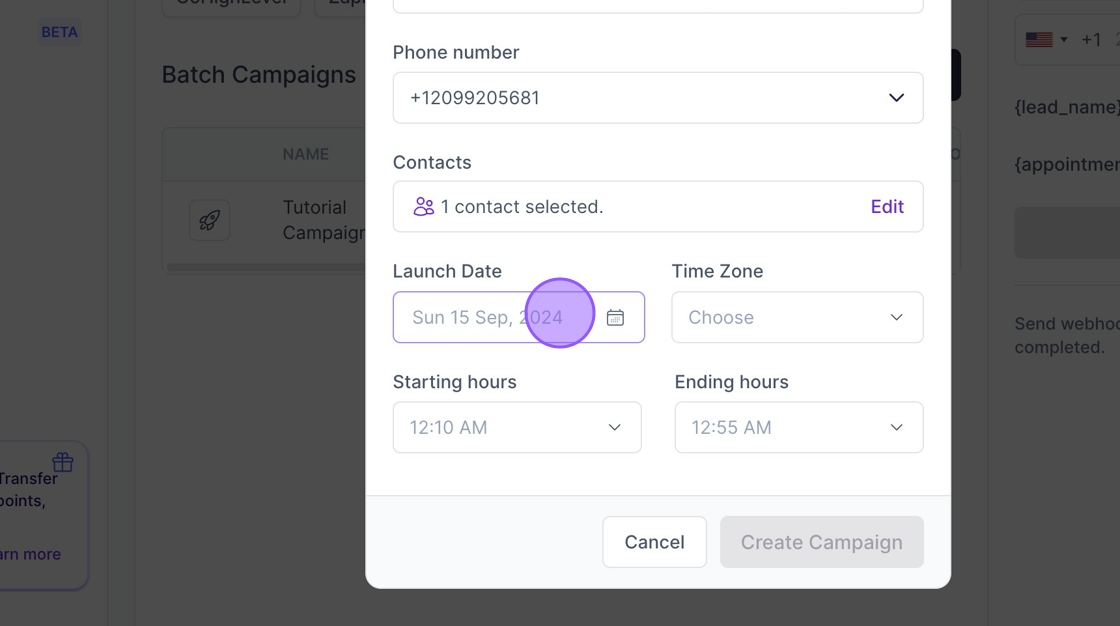The width and height of the screenshot is (1120, 626).
Task: Click the Phone number chevron arrow
Action: [896, 98]
